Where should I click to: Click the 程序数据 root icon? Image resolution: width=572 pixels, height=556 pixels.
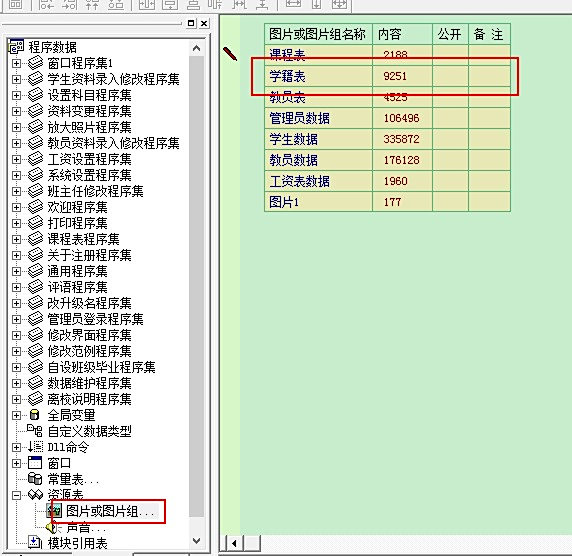click(16, 47)
